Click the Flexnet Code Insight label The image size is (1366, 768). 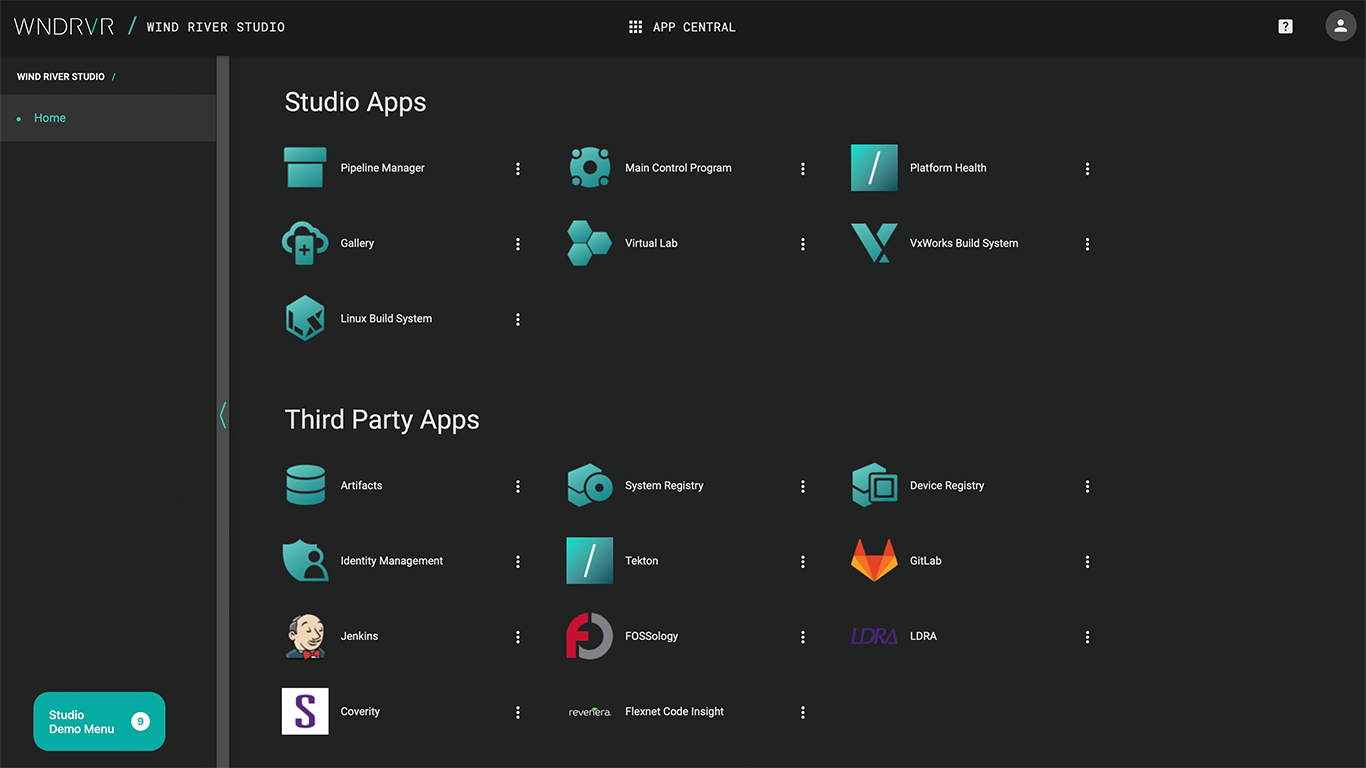pos(674,712)
